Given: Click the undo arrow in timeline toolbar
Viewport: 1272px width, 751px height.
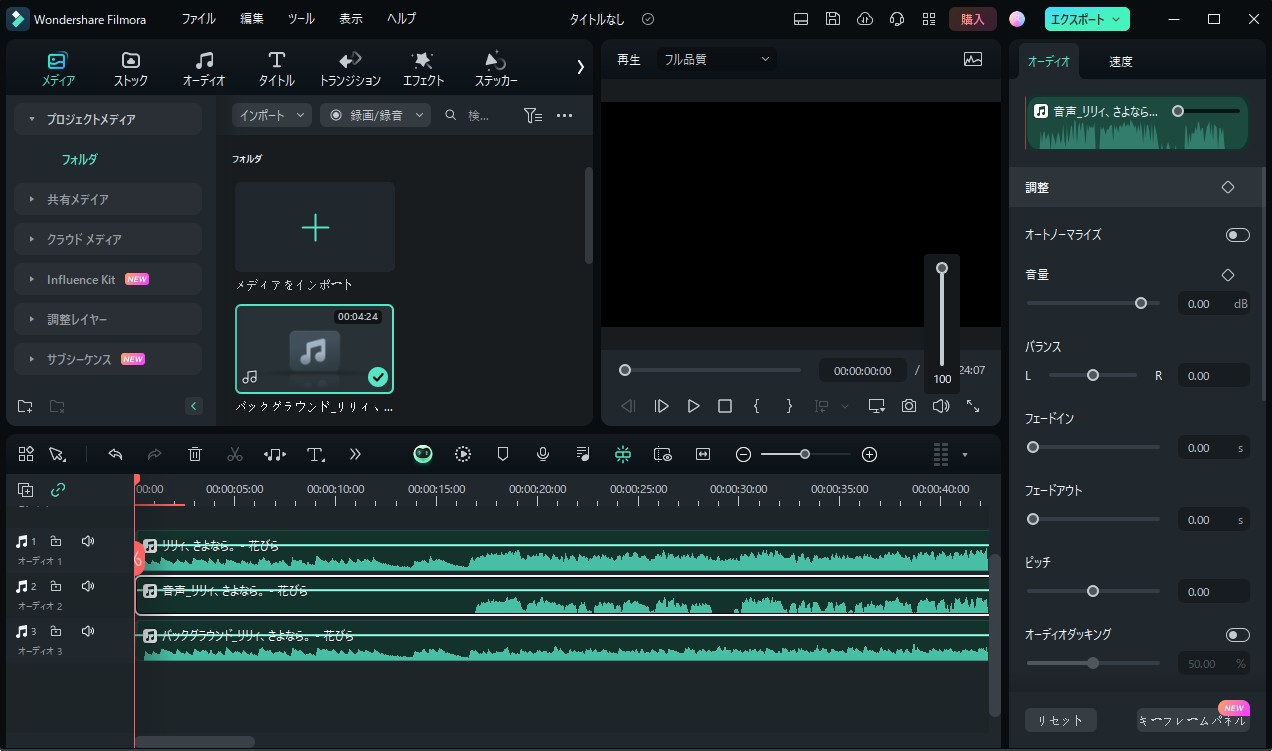Looking at the screenshot, I should (x=115, y=454).
